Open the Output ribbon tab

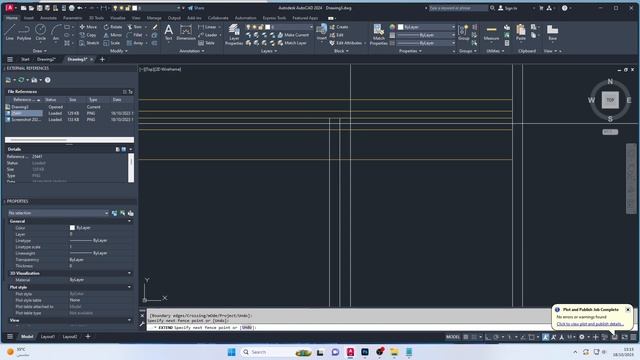pos(174,18)
